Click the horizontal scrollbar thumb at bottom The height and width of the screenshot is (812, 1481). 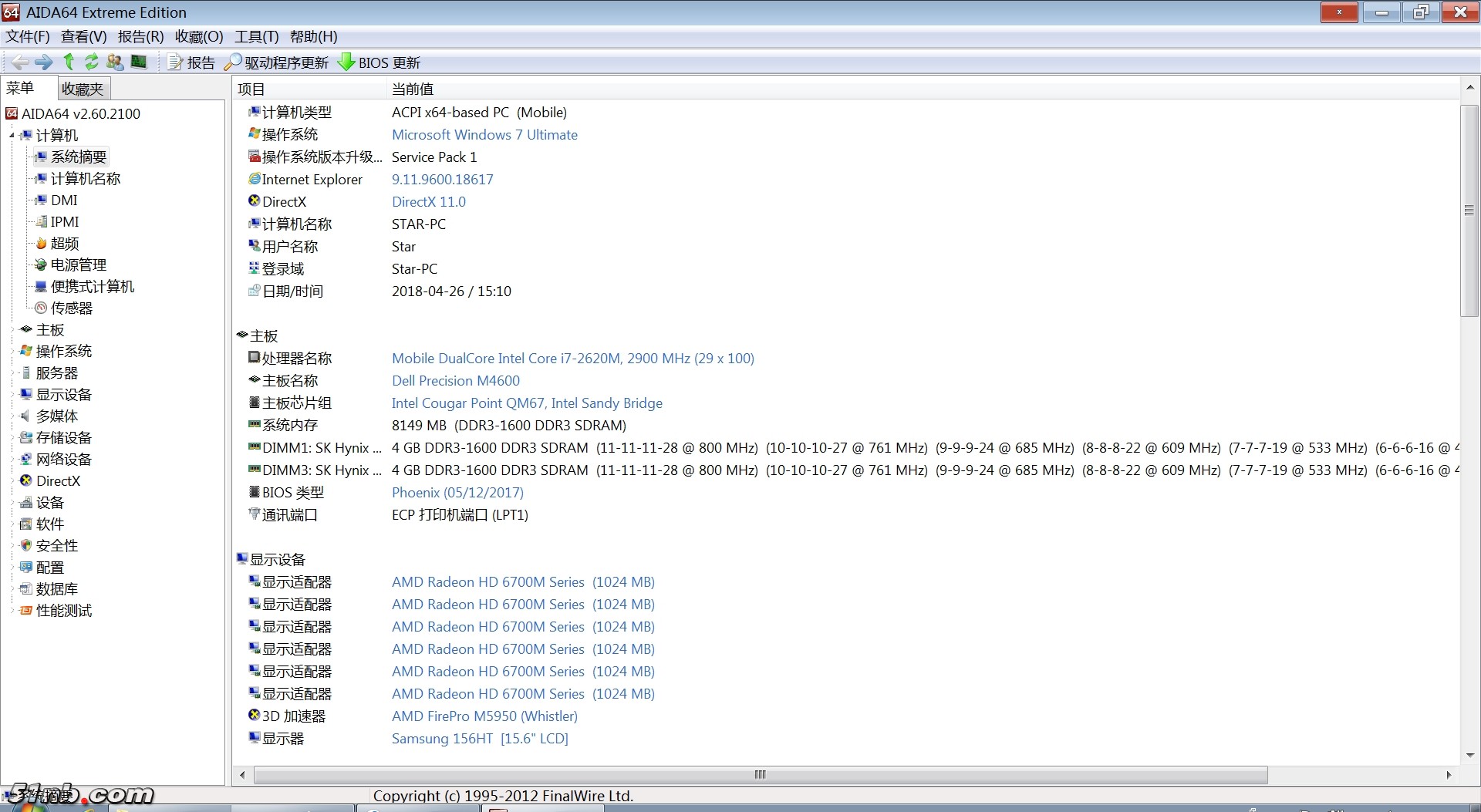pyautogui.click(x=760, y=774)
